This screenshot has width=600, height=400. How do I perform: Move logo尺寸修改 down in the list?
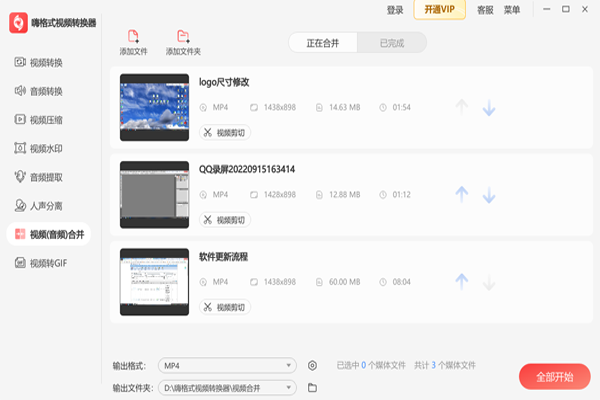point(489,107)
